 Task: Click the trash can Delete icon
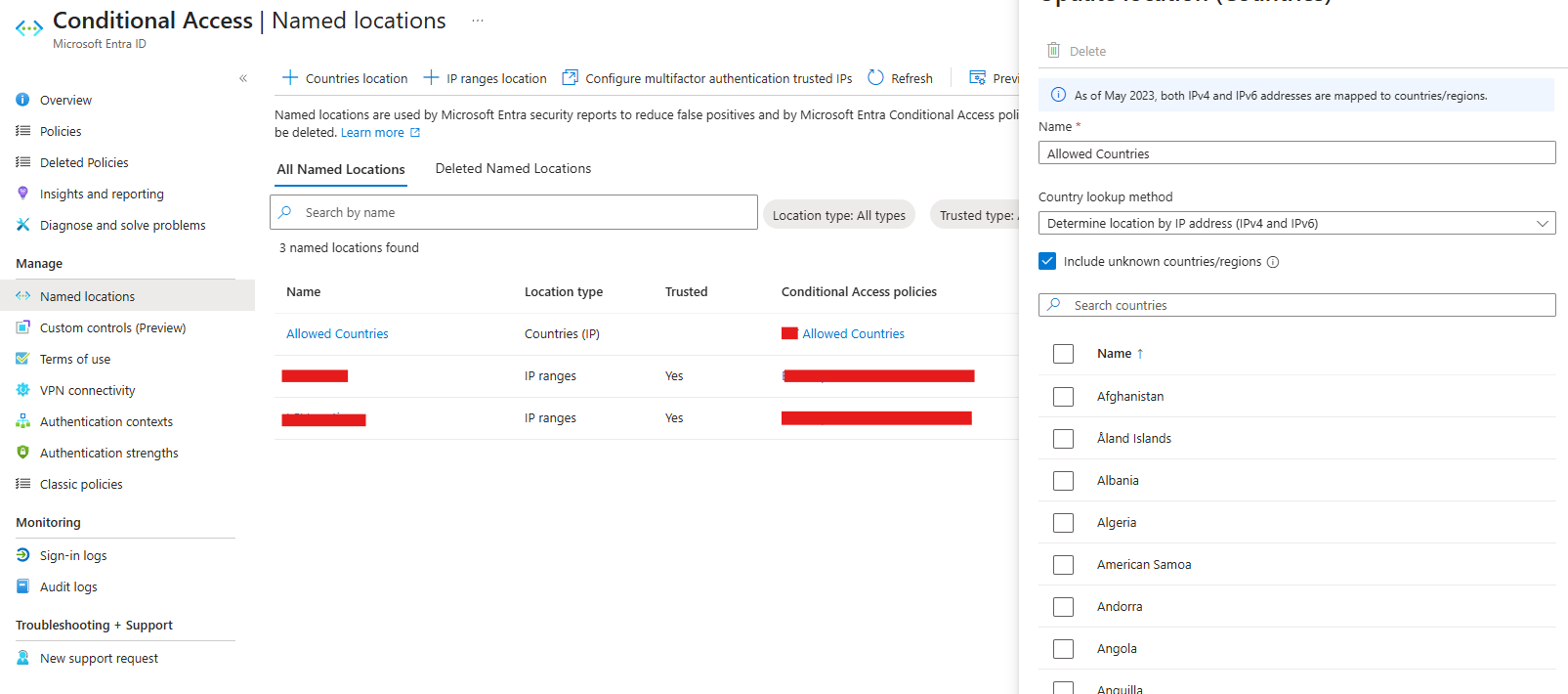pos(1053,50)
